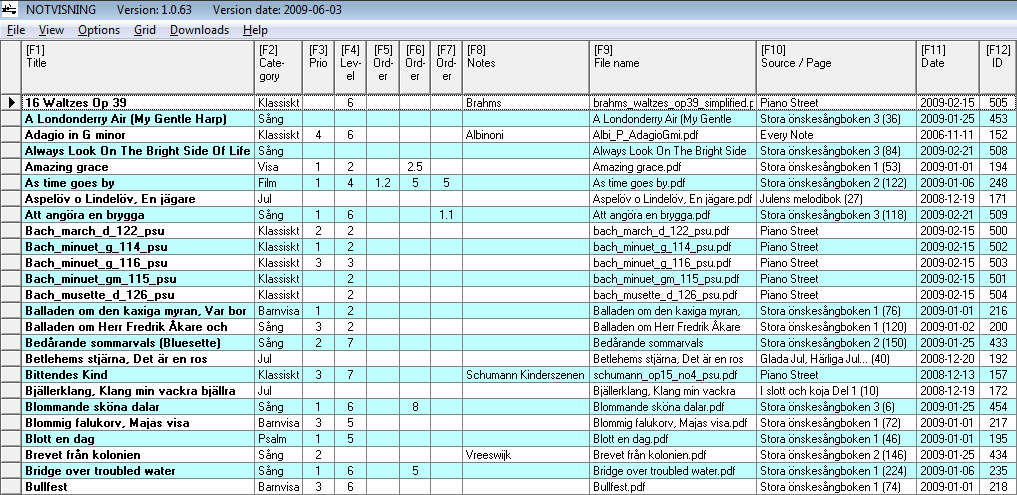Sort by the Date column header
The image size is (1017, 495).
point(945,64)
